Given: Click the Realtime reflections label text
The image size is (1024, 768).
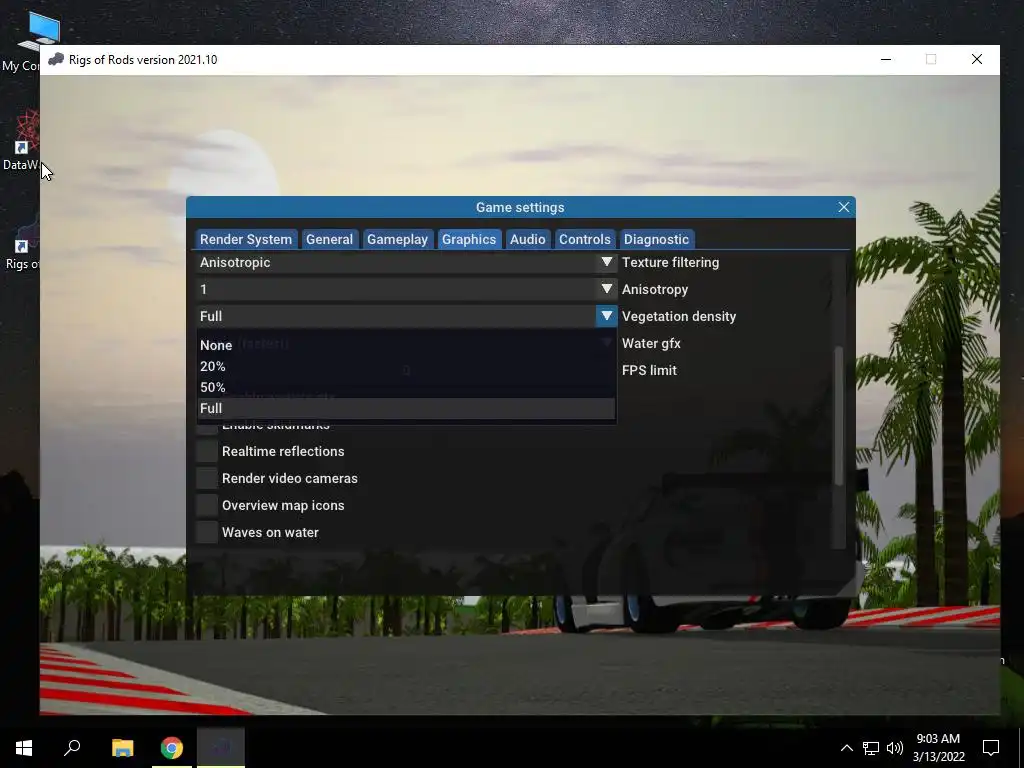Looking at the screenshot, I should (x=283, y=451).
